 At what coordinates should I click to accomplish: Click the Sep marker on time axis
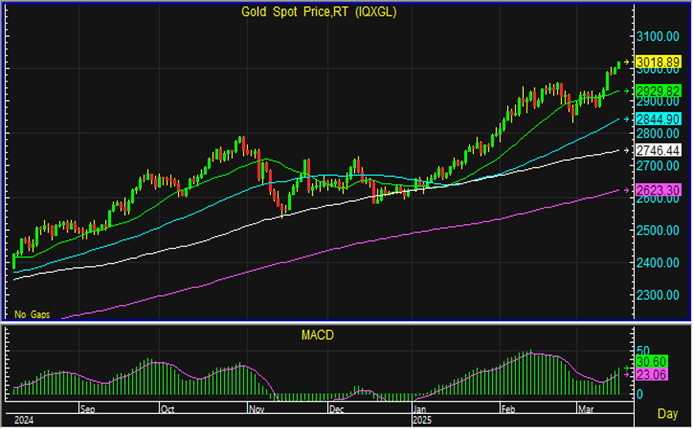[x=88, y=409]
